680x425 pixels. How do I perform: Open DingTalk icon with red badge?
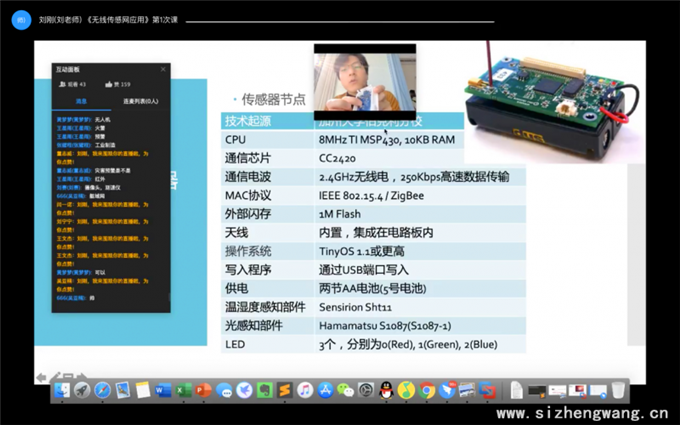(x=447, y=390)
